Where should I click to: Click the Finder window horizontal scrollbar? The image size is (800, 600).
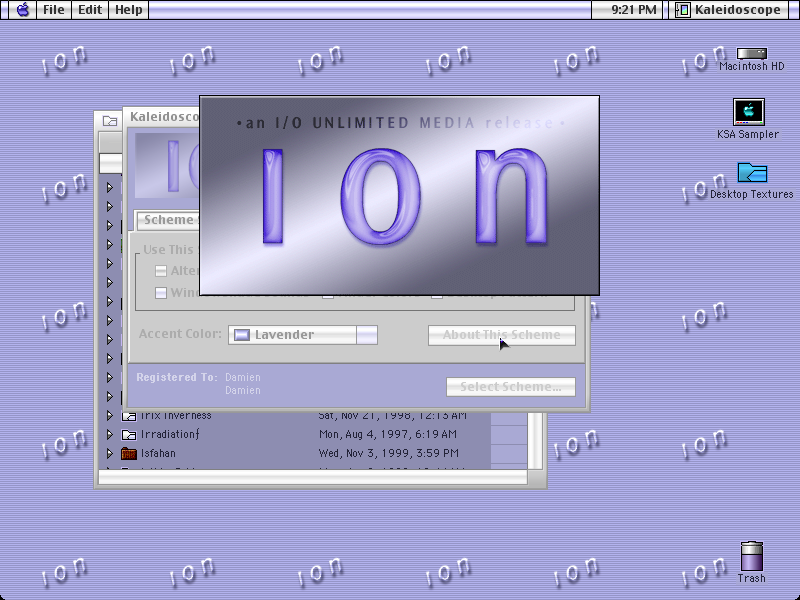click(313, 477)
